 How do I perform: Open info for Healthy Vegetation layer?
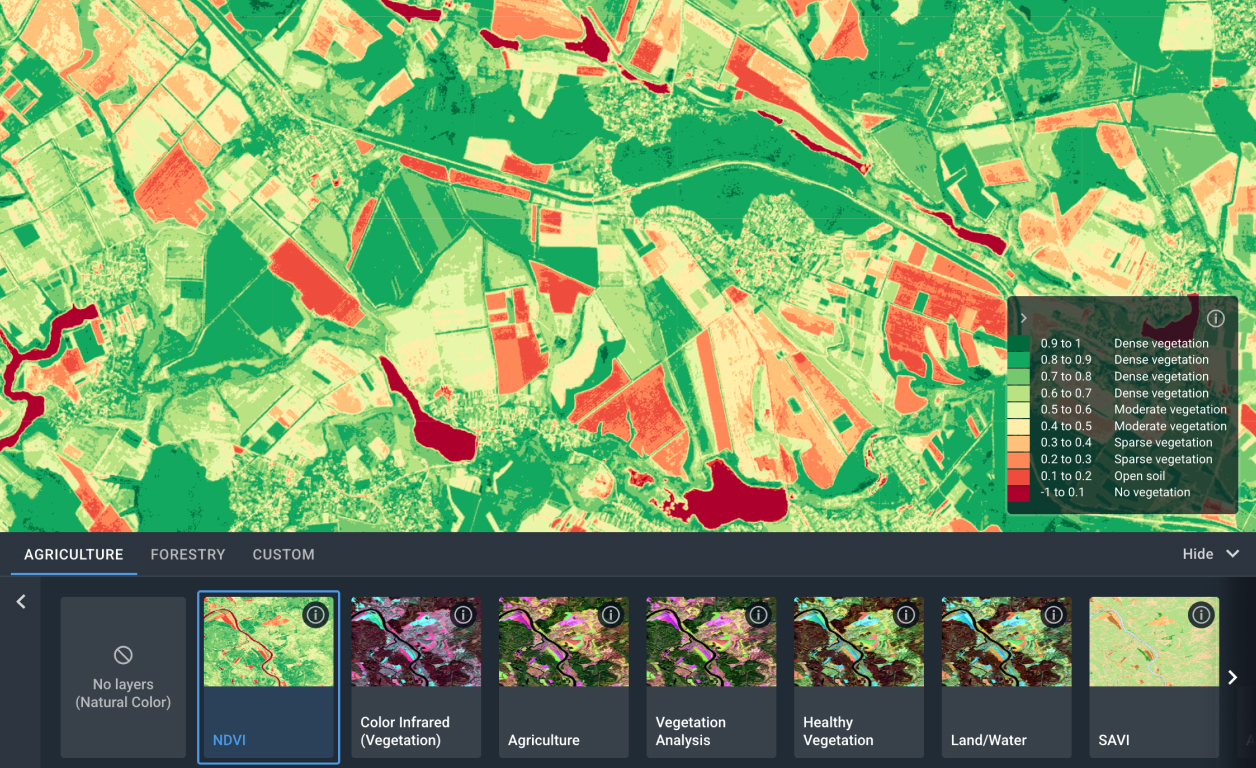905,614
